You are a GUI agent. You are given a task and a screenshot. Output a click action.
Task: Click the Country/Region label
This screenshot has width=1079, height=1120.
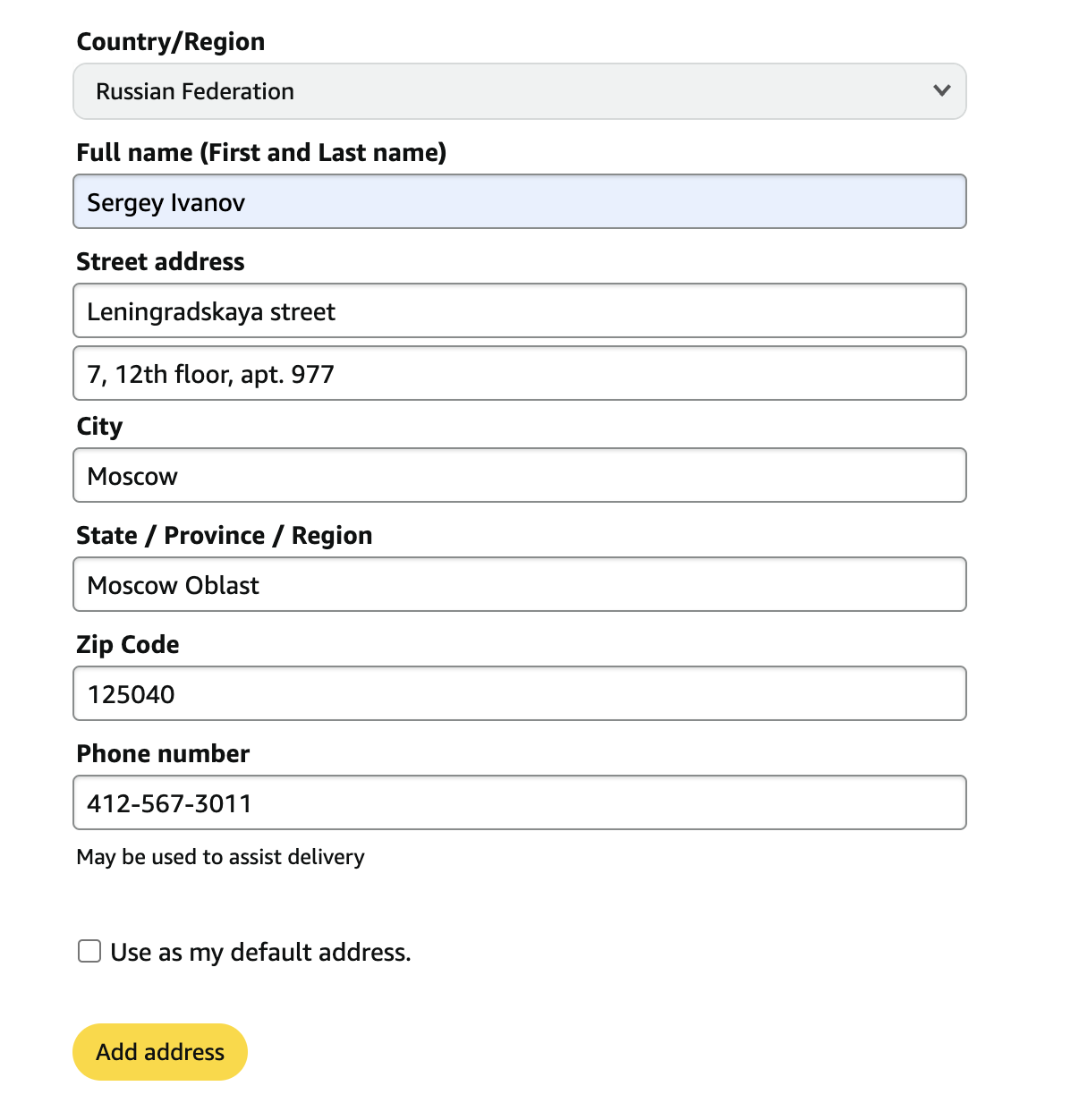click(x=171, y=42)
